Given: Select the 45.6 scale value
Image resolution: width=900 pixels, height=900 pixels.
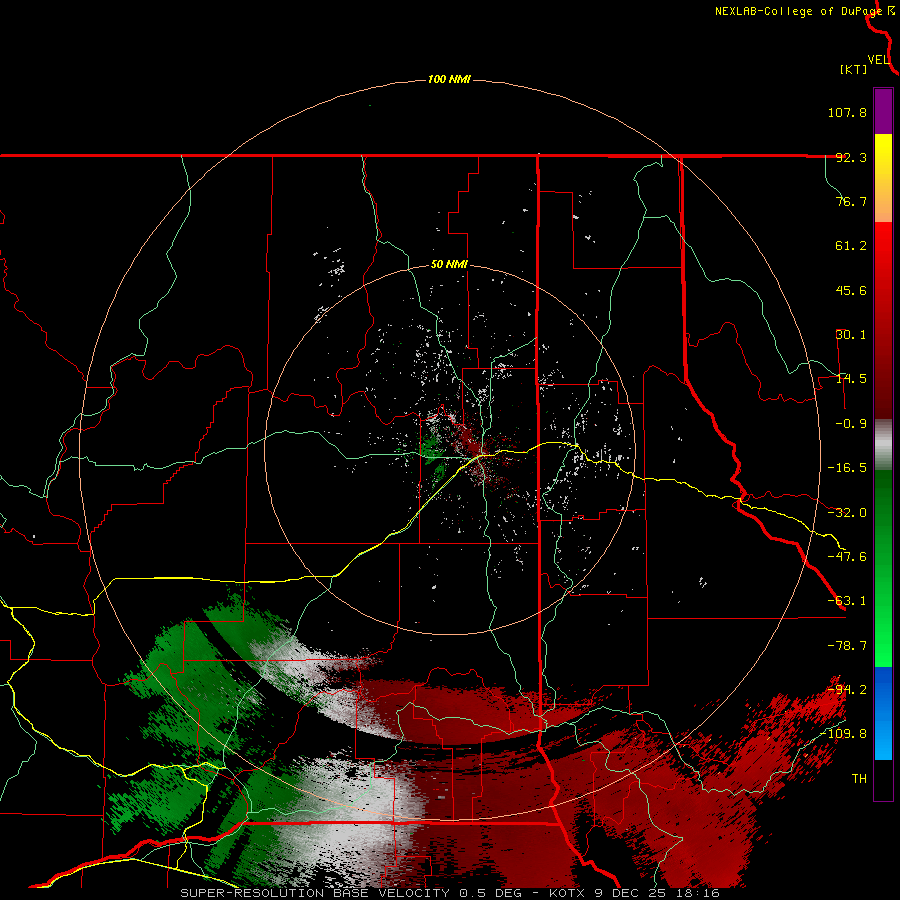Looking at the screenshot, I should click(851, 290).
